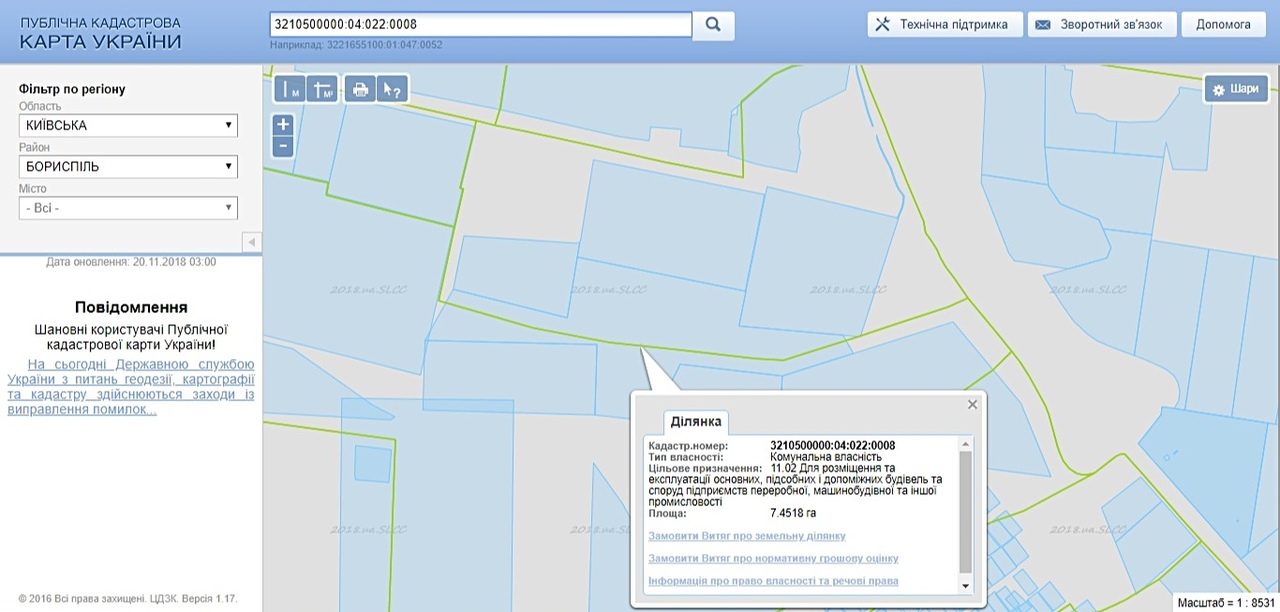Image resolution: width=1280 pixels, height=612 pixels.
Task: Activate the parcel info query tool
Action: click(393, 90)
